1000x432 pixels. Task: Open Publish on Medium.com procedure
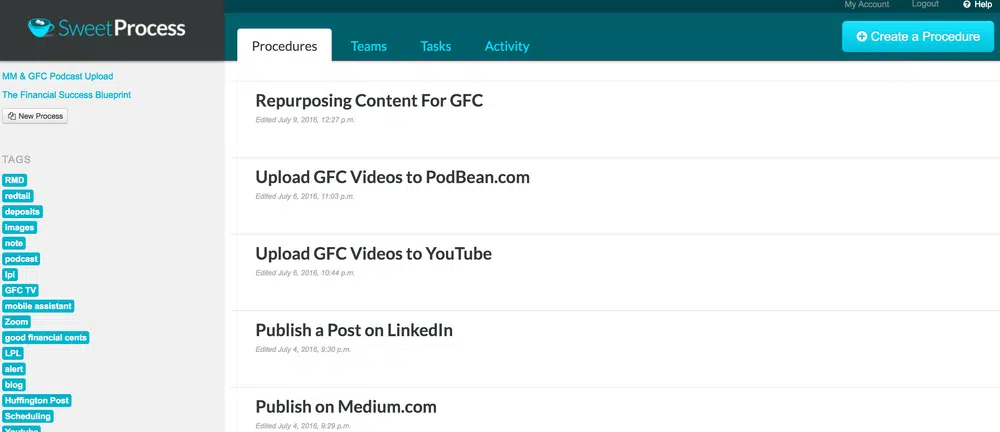click(x=345, y=407)
